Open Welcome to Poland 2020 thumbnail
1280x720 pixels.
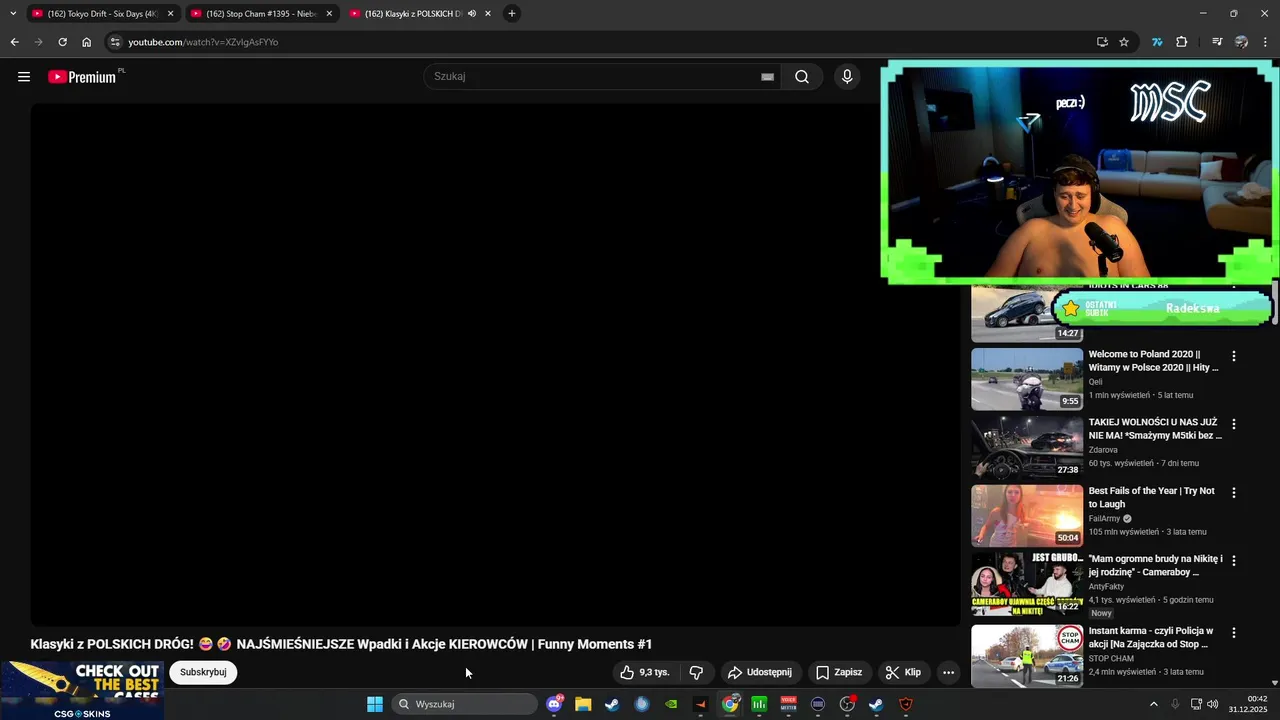click(x=1027, y=379)
